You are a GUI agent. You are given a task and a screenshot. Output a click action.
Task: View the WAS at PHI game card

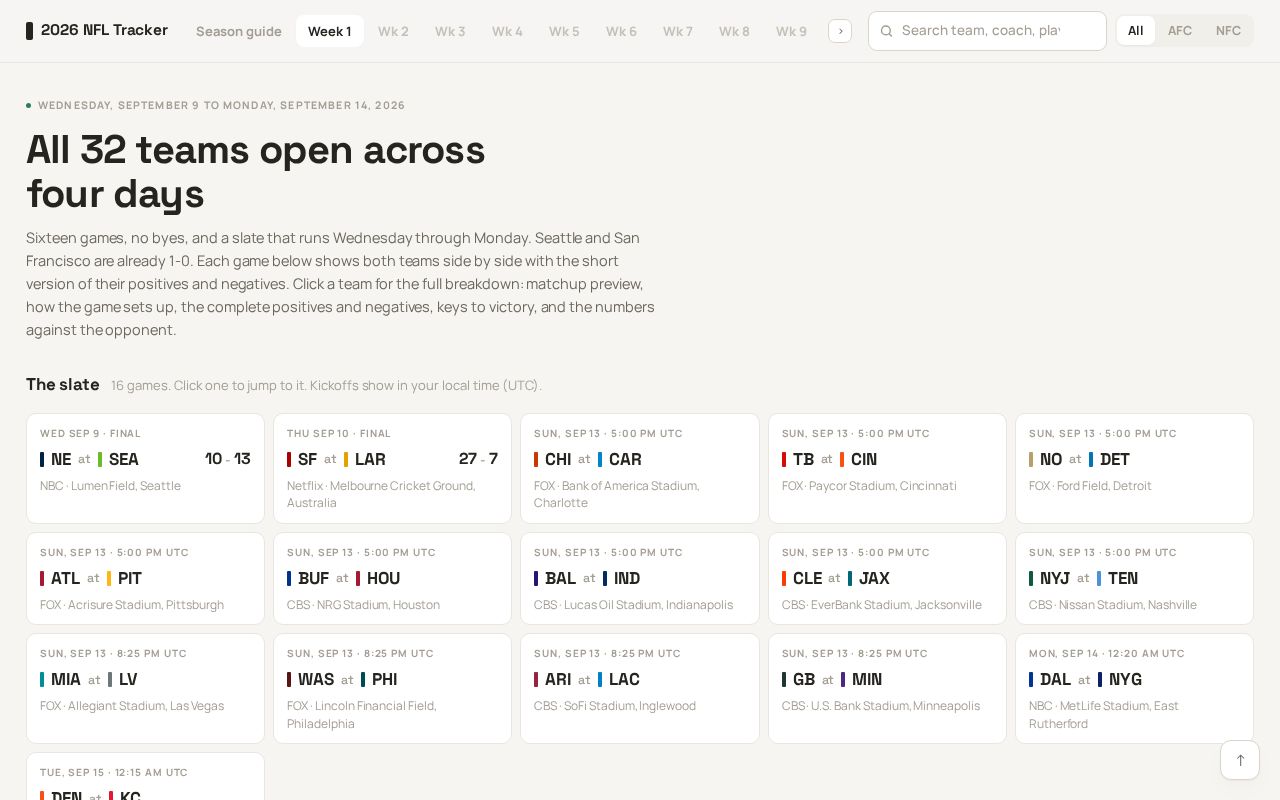point(392,688)
